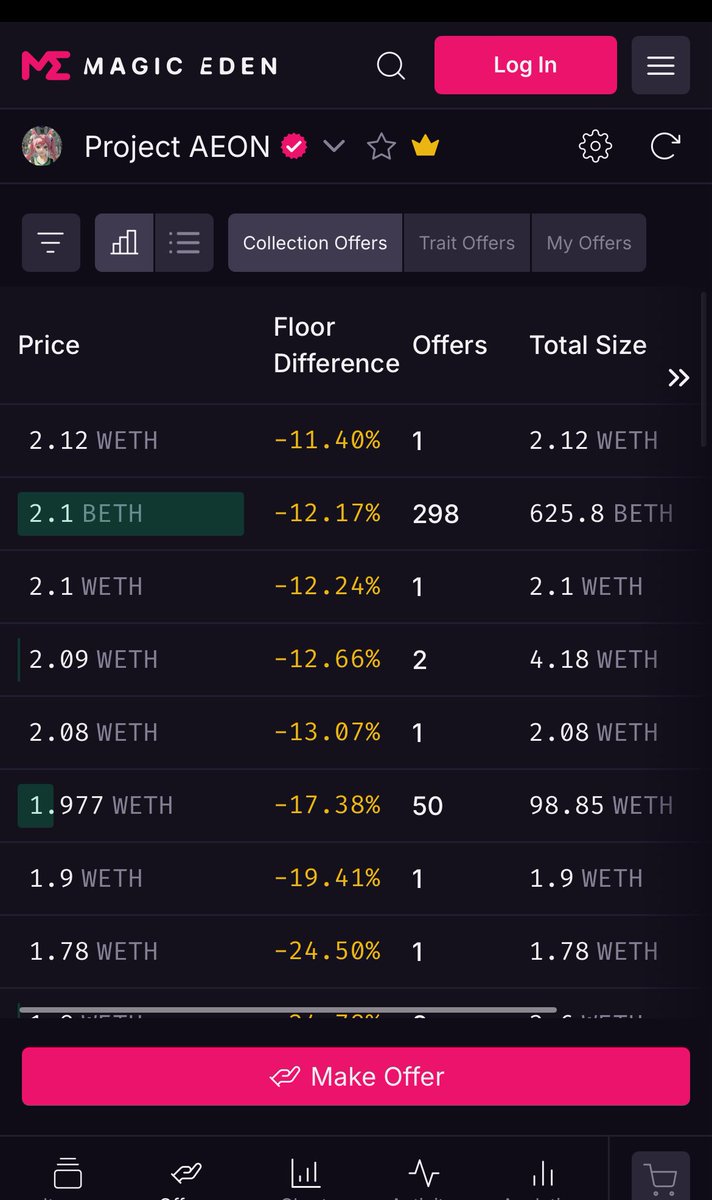
Task: Click the Offers column header
Action: point(450,345)
